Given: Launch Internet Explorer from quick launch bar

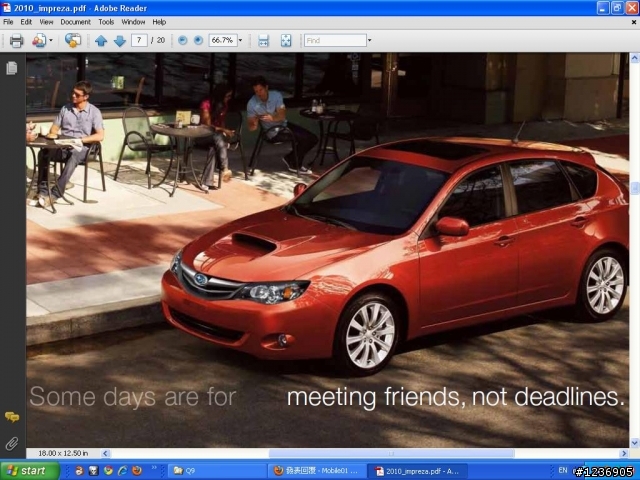Looking at the screenshot, I should pyautogui.click(x=122, y=471).
